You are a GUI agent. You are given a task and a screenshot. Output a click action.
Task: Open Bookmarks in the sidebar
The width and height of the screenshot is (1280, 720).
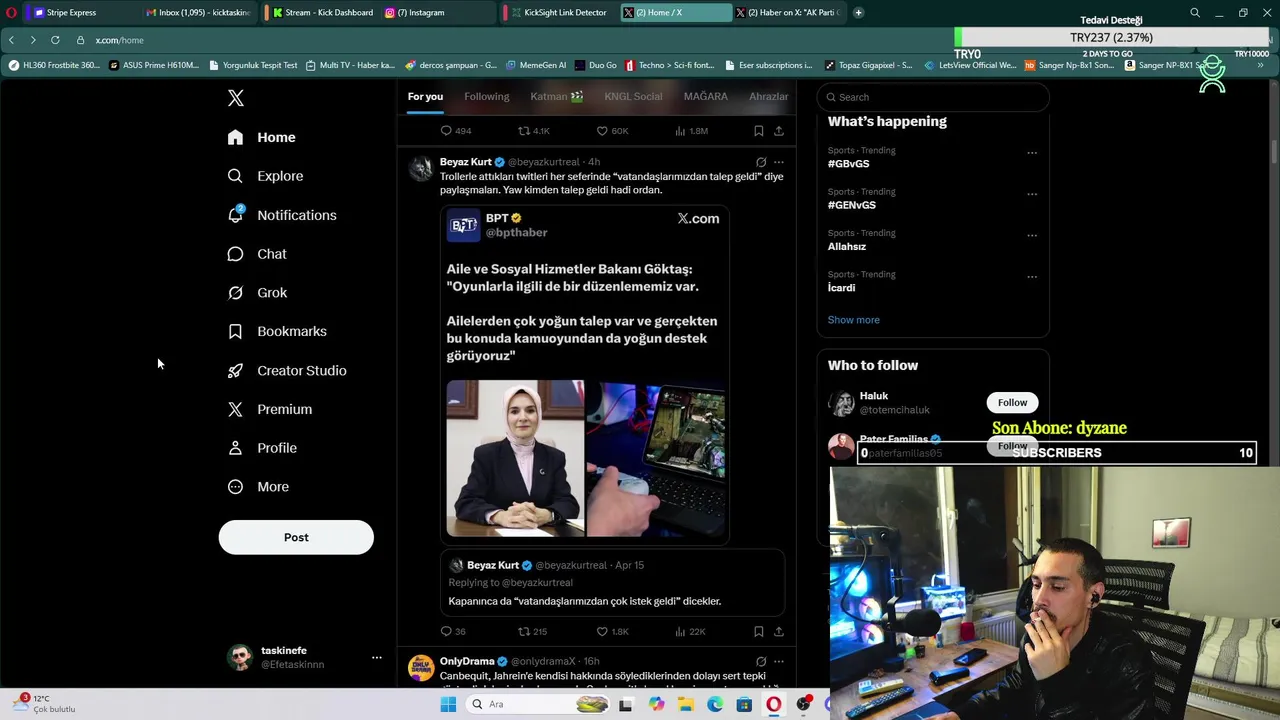tap(277, 331)
